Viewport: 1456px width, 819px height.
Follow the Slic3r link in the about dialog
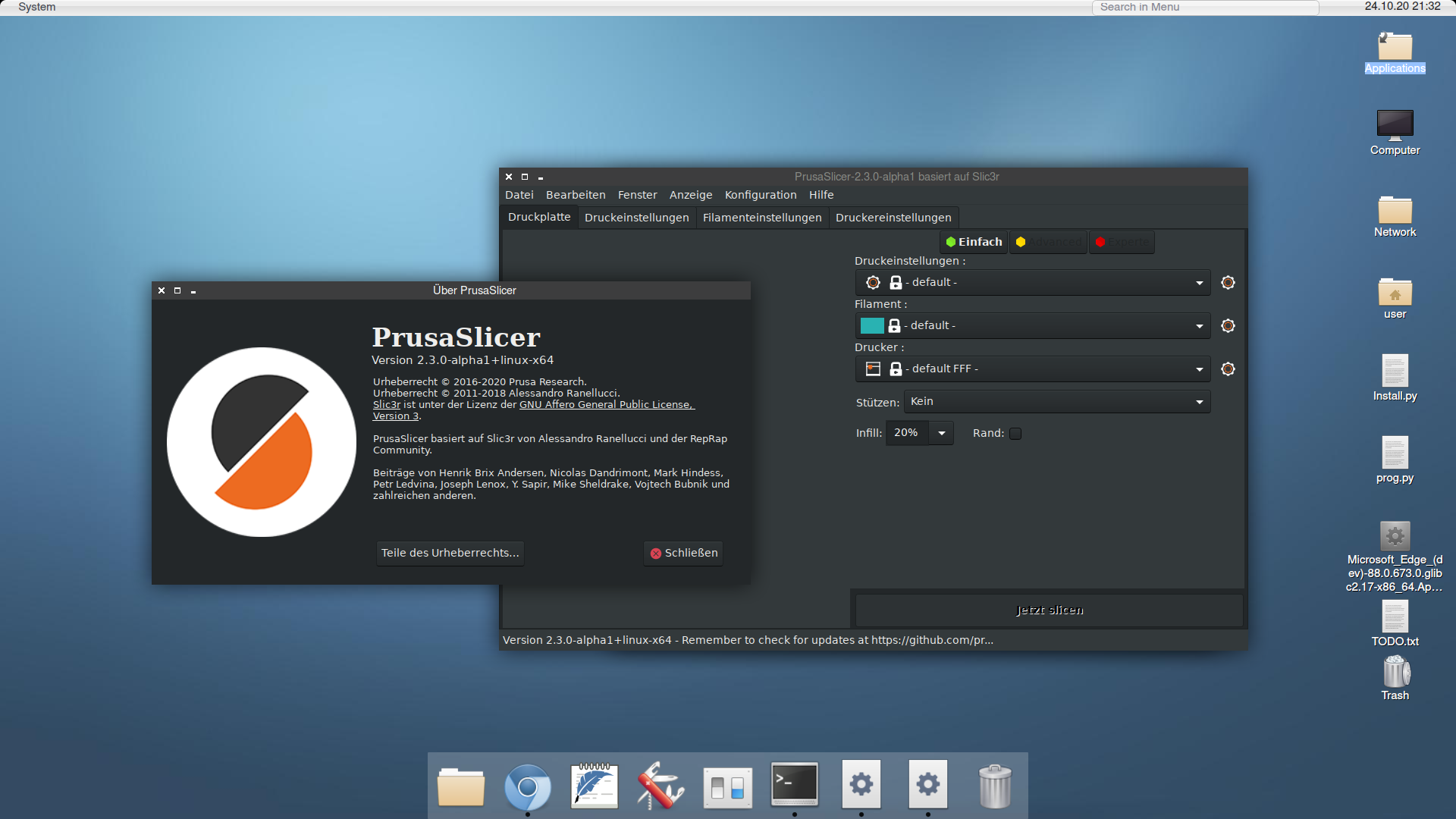coord(387,405)
